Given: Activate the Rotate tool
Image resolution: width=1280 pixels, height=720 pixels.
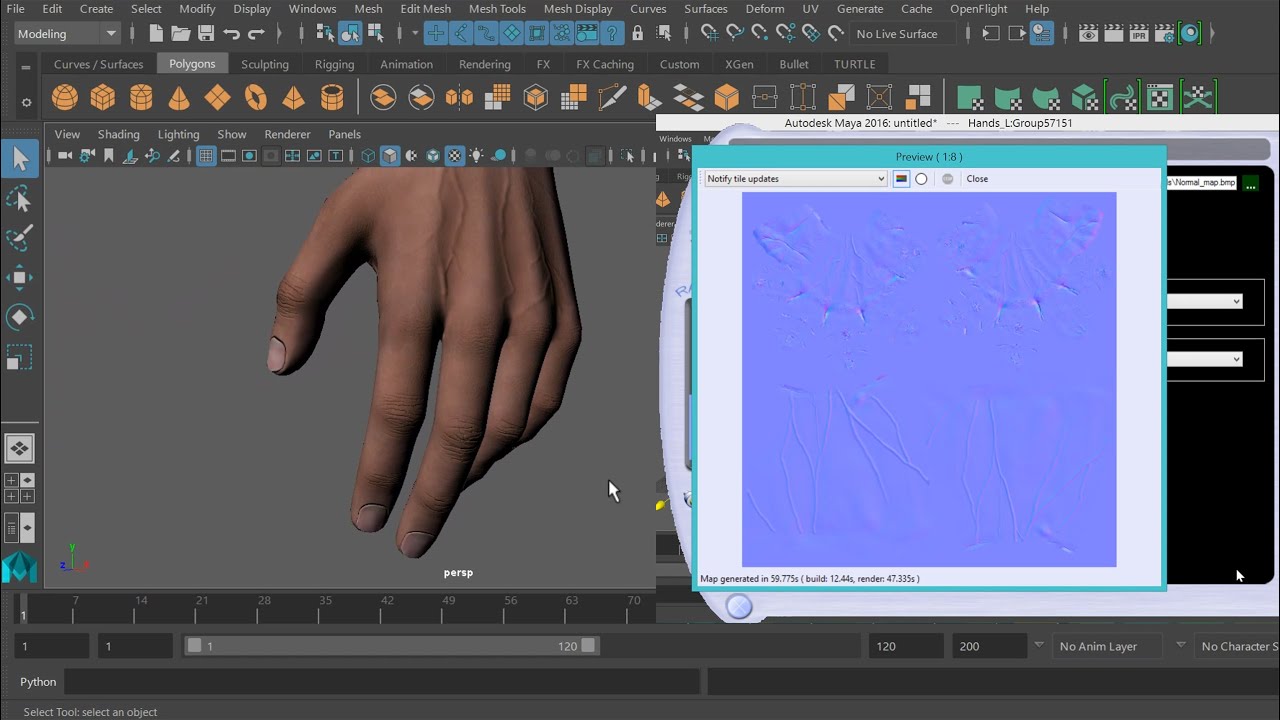Looking at the screenshot, I should [20, 318].
